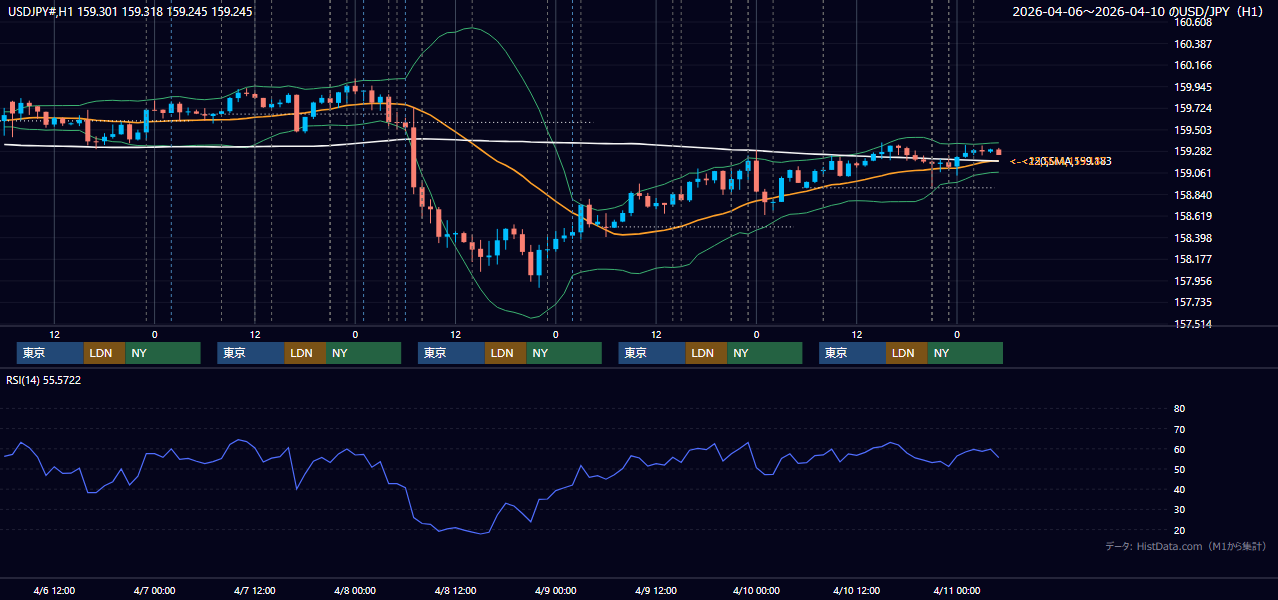Click the 160.387 price axis label
This screenshot has width=1278, height=600.
click(1193, 44)
